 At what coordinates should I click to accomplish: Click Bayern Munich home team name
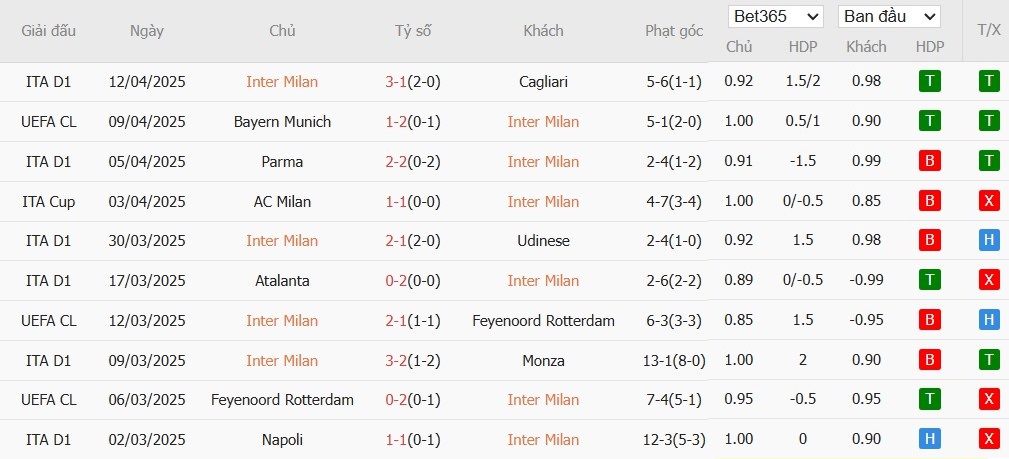(282, 122)
